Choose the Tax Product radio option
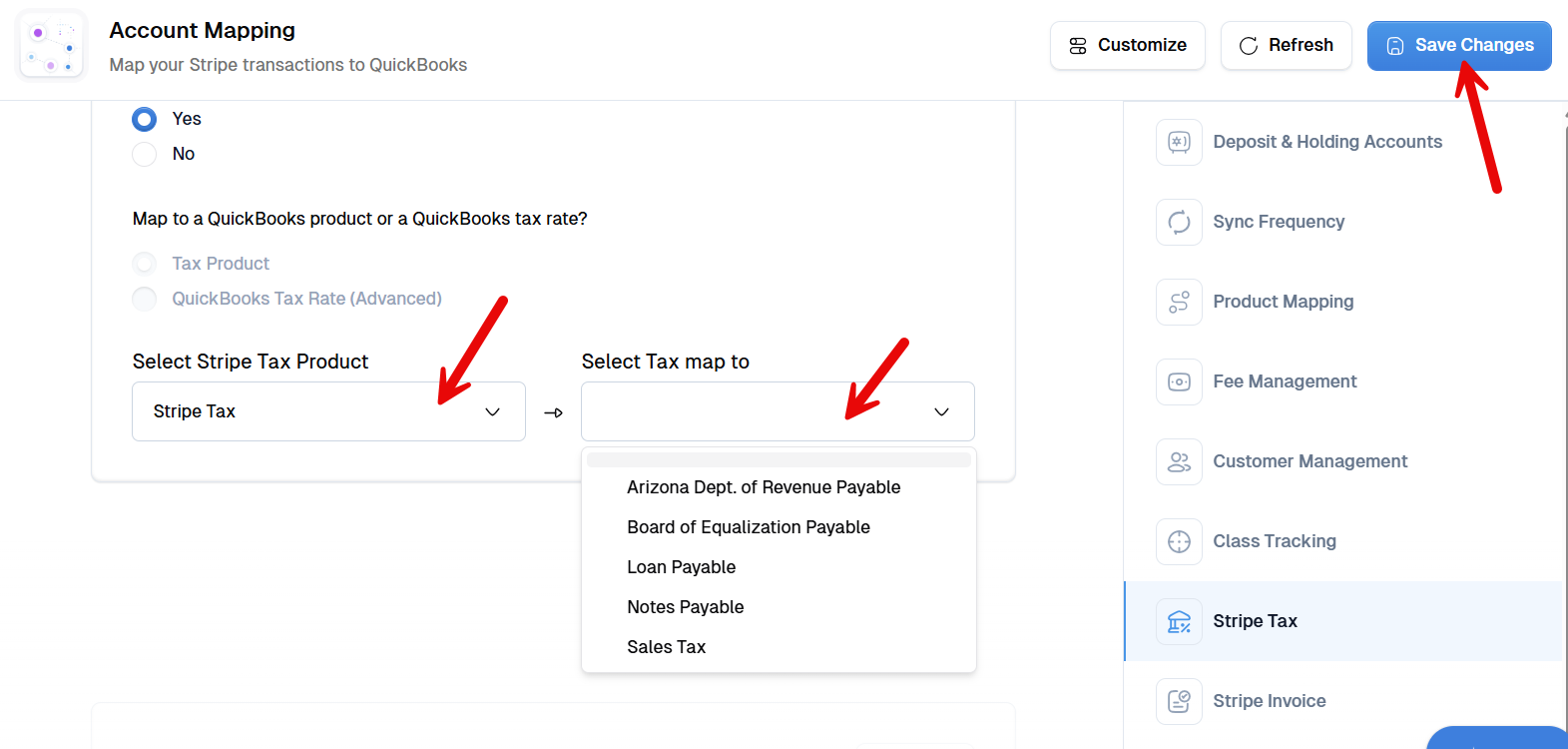Viewport: 1568px width, 749px height. [x=145, y=264]
